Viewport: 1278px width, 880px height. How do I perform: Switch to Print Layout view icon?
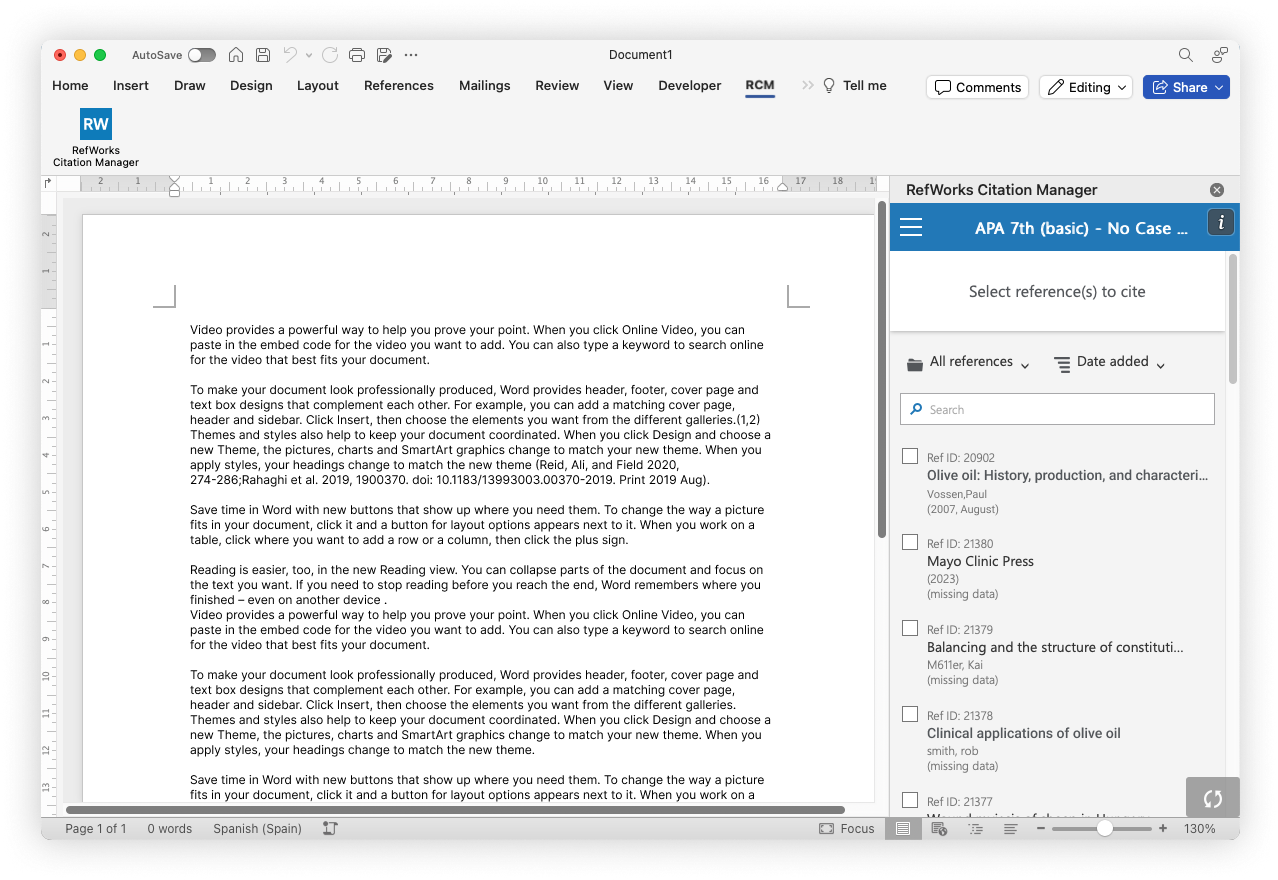point(903,829)
